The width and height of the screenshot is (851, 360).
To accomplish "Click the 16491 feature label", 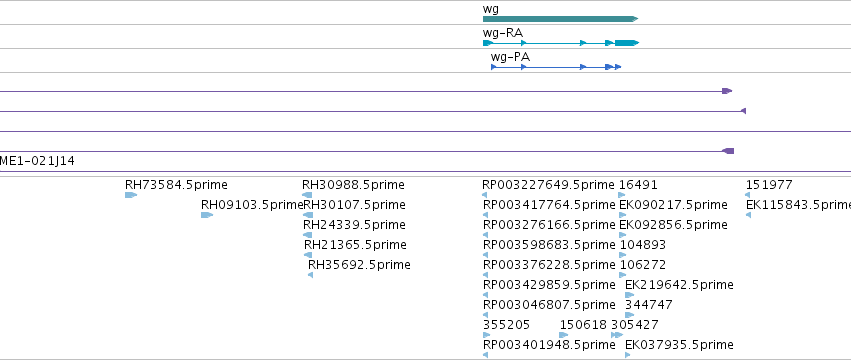I will [638, 185].
